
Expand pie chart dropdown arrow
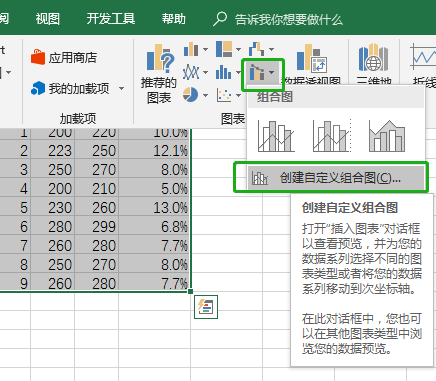coord(205,95)
